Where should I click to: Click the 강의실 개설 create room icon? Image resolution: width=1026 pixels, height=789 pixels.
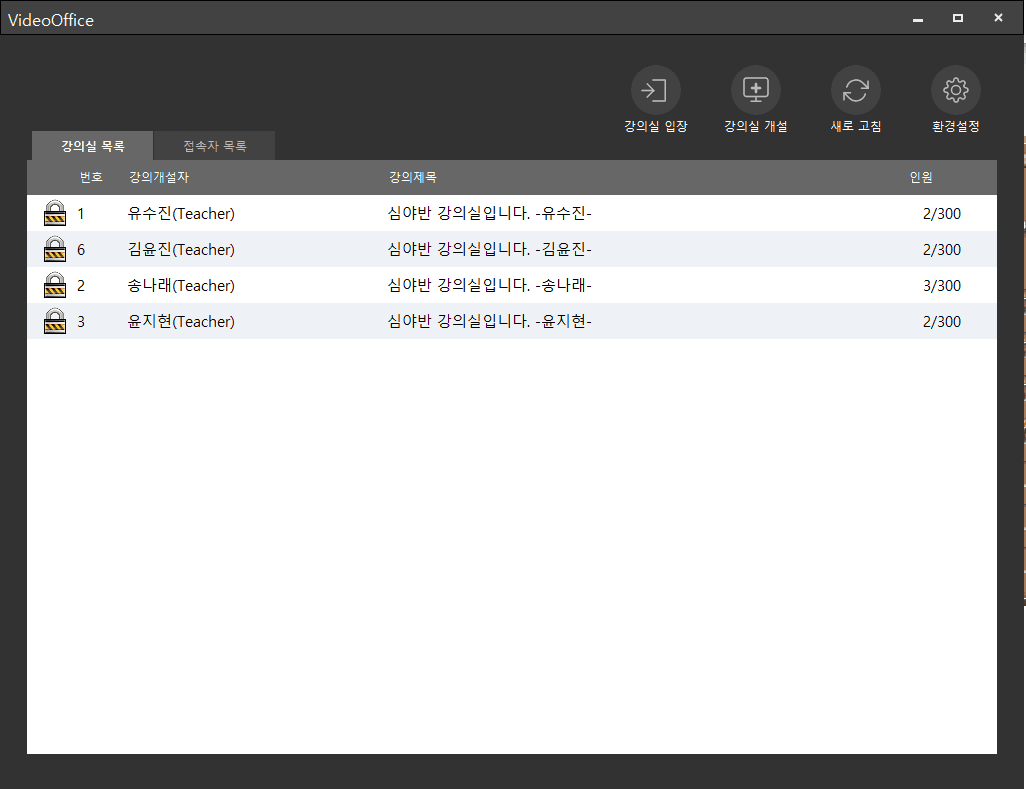click(x=755, y=91)
